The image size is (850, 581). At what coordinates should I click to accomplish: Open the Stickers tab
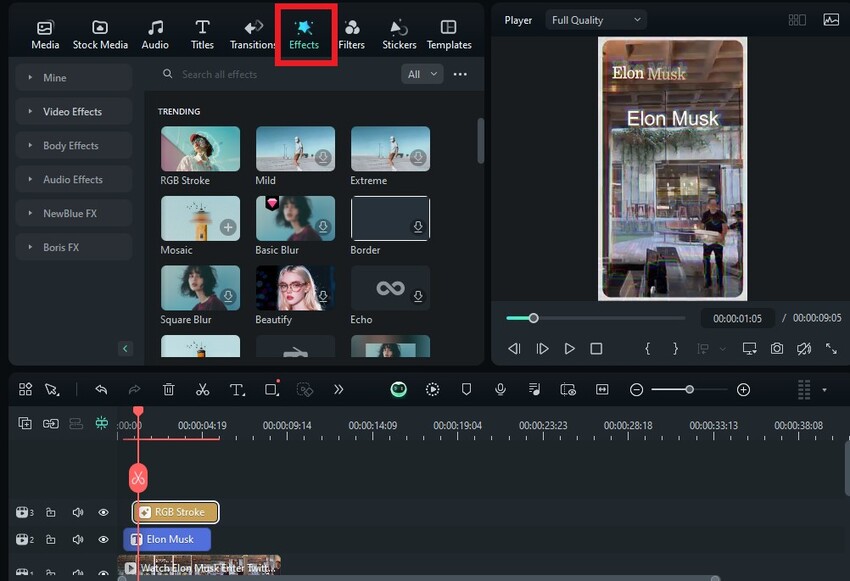tap(399, 35)
